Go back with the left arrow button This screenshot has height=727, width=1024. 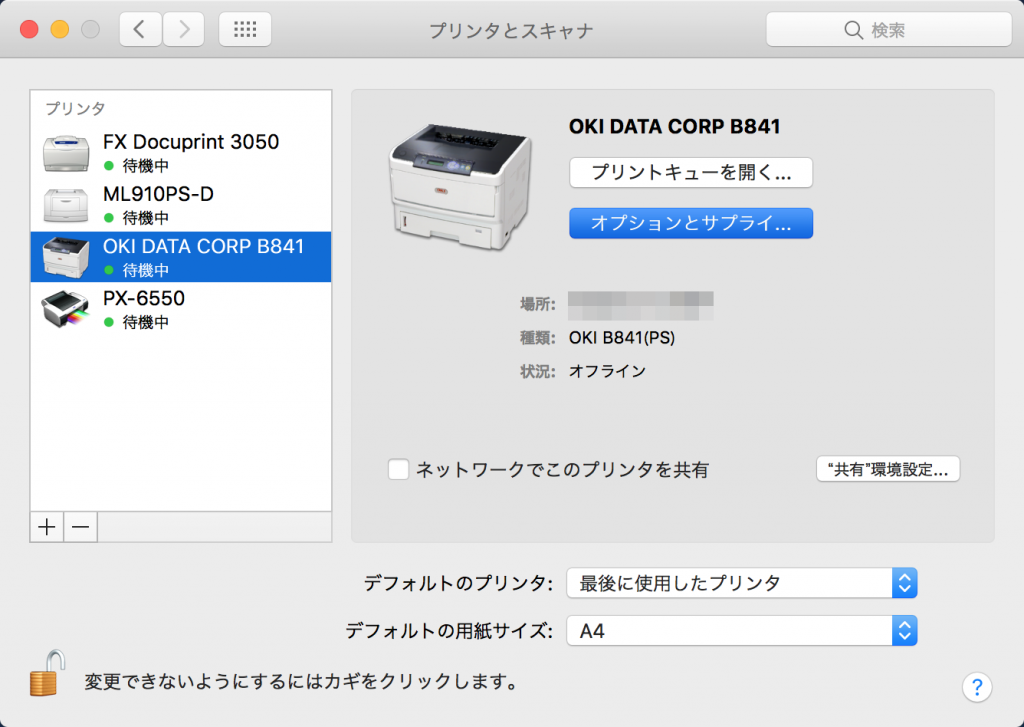[140, 30]
